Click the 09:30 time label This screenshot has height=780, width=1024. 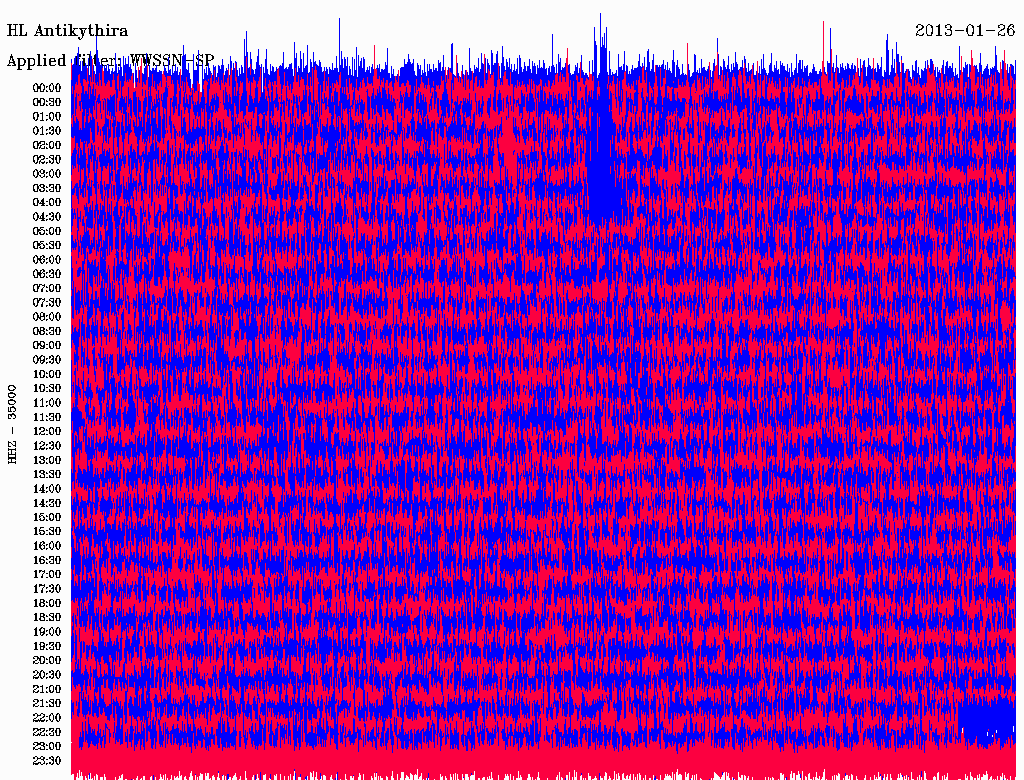47,360
